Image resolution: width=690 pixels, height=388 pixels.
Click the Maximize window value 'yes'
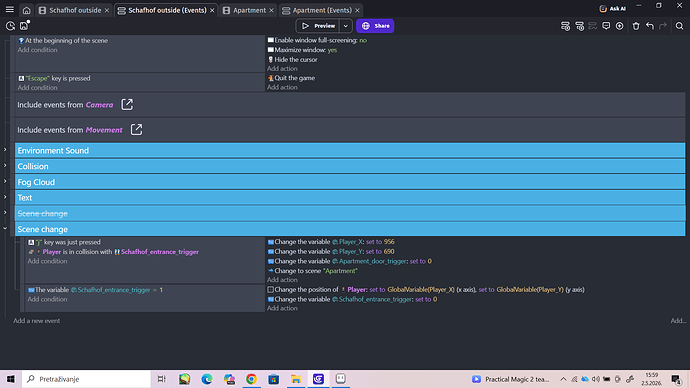pos(332,50)
